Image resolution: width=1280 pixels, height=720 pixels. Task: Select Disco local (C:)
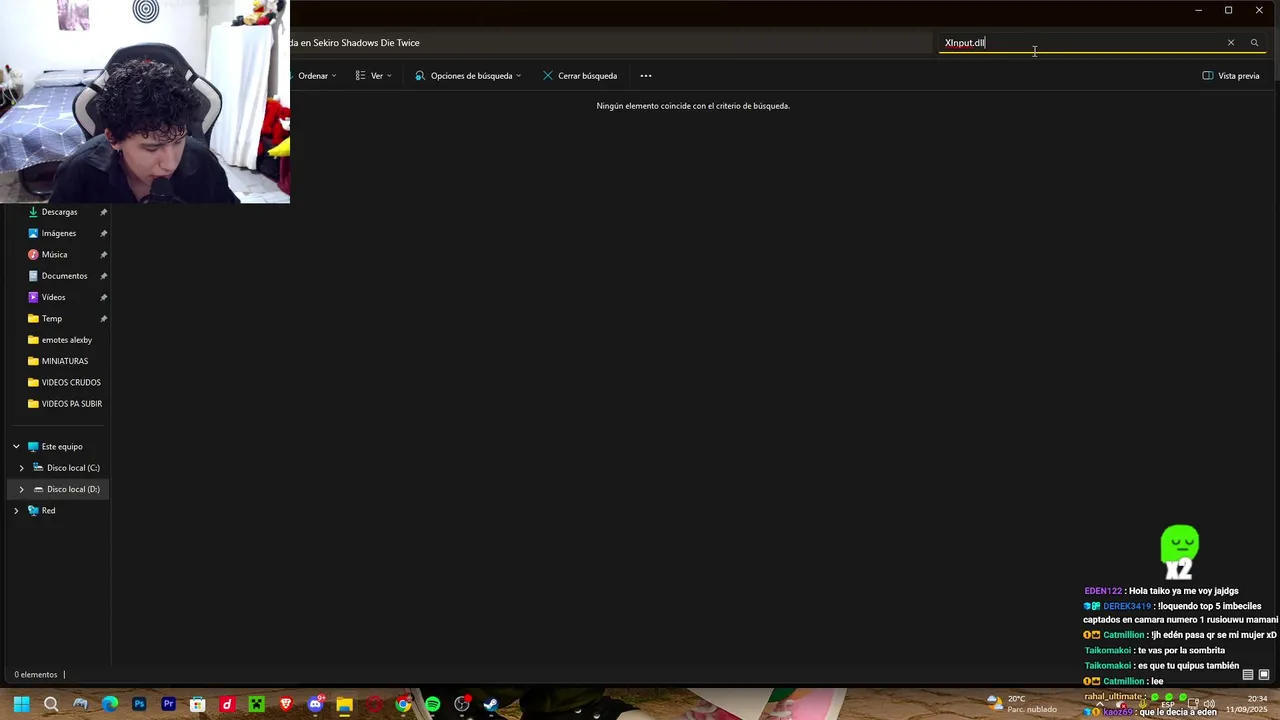coord(72,468)
